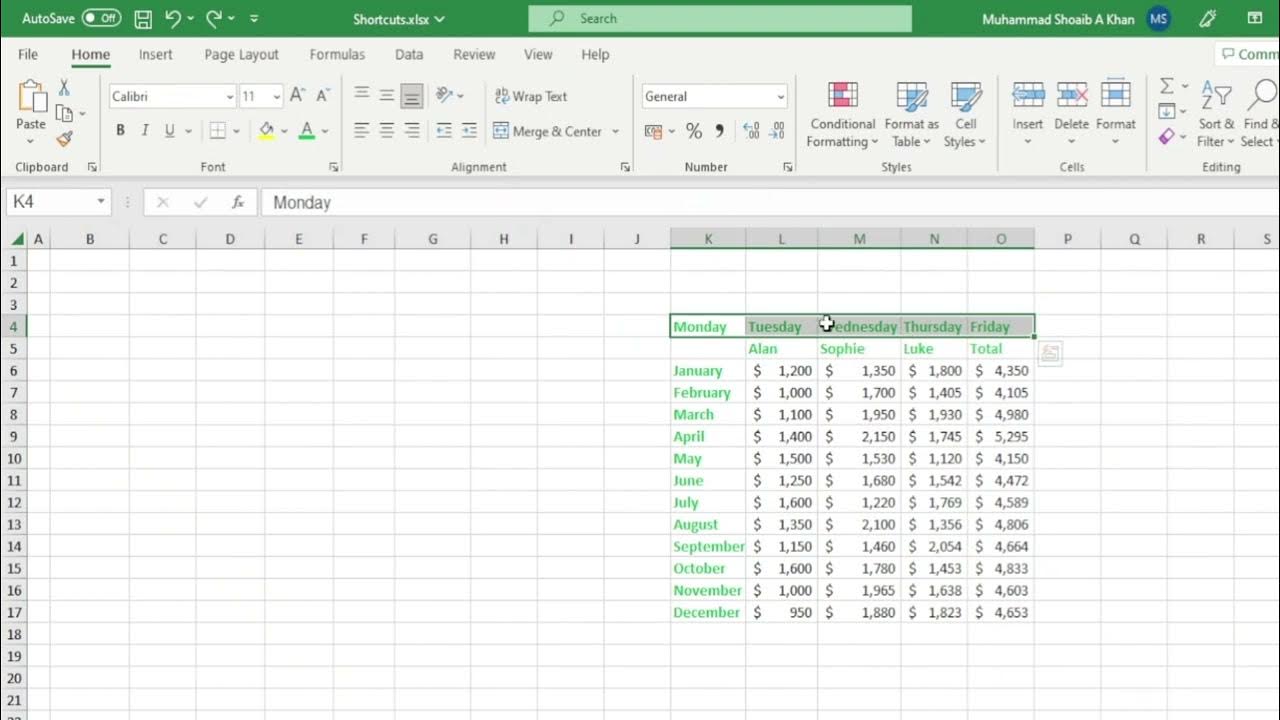Save the workbook with the disk icon
1280x720 pixels.
click(x=143, y=18)
